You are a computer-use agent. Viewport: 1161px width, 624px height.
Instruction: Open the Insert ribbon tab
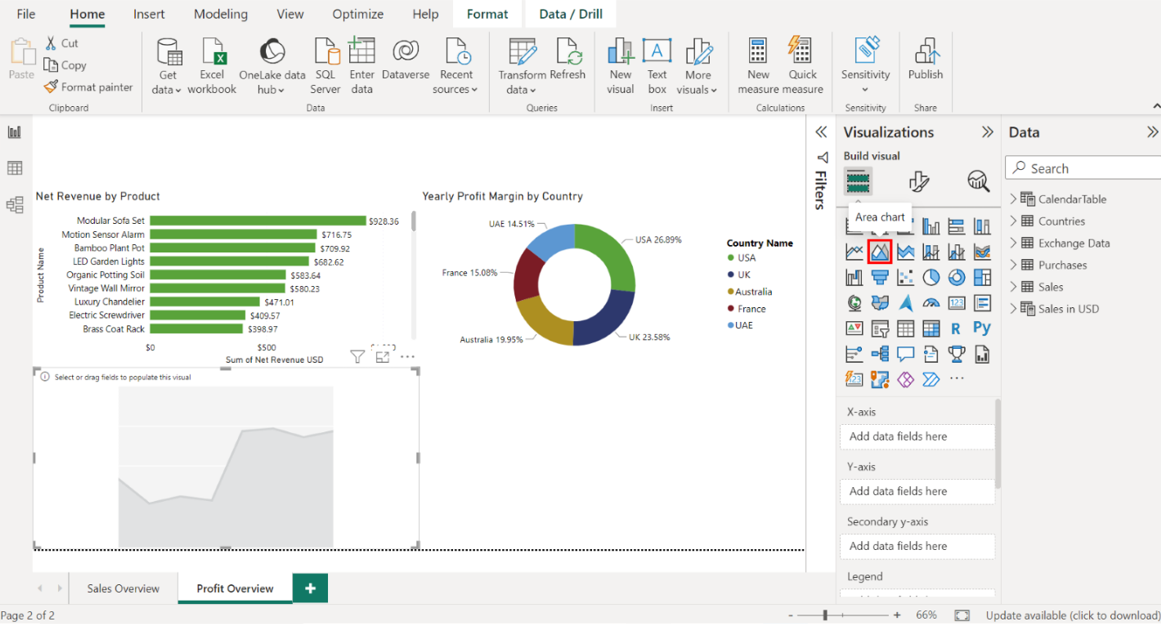149,14
